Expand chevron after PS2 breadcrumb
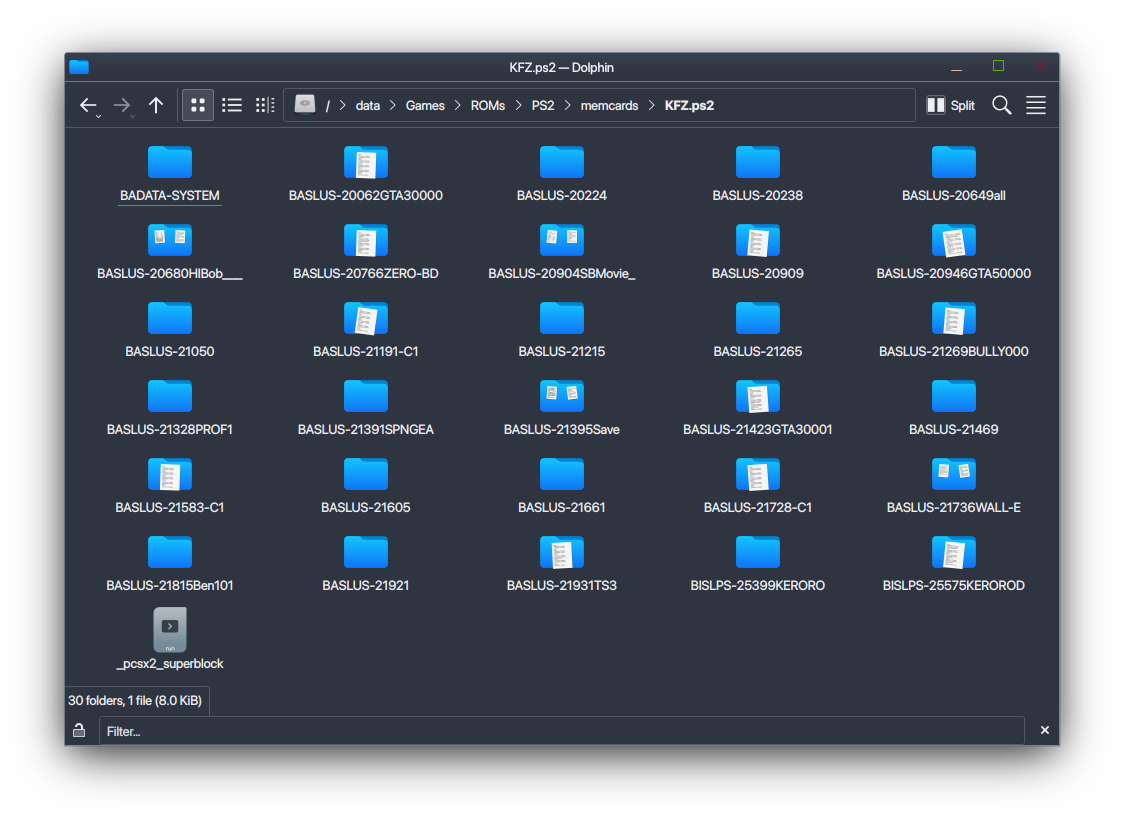 tap(567, 105)
